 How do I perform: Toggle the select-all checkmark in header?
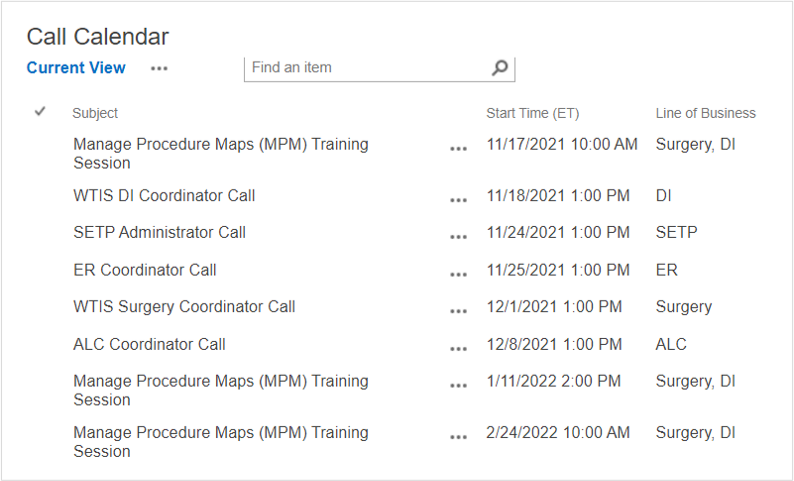(40, 112)
